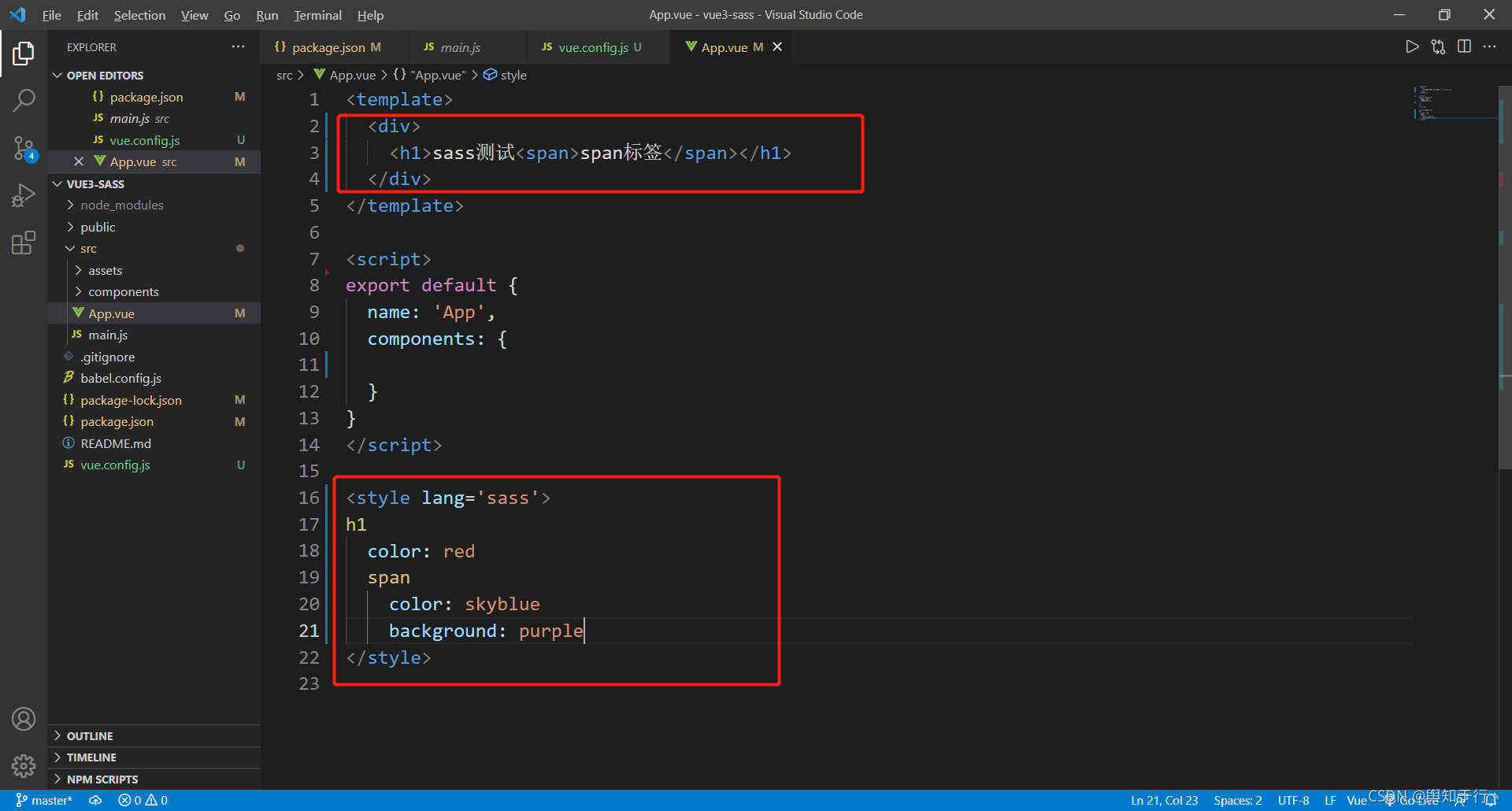Click Ln 21, Col 23 status item
The width and height of the screenshot is (1512, 811).
pos(1165,800)
